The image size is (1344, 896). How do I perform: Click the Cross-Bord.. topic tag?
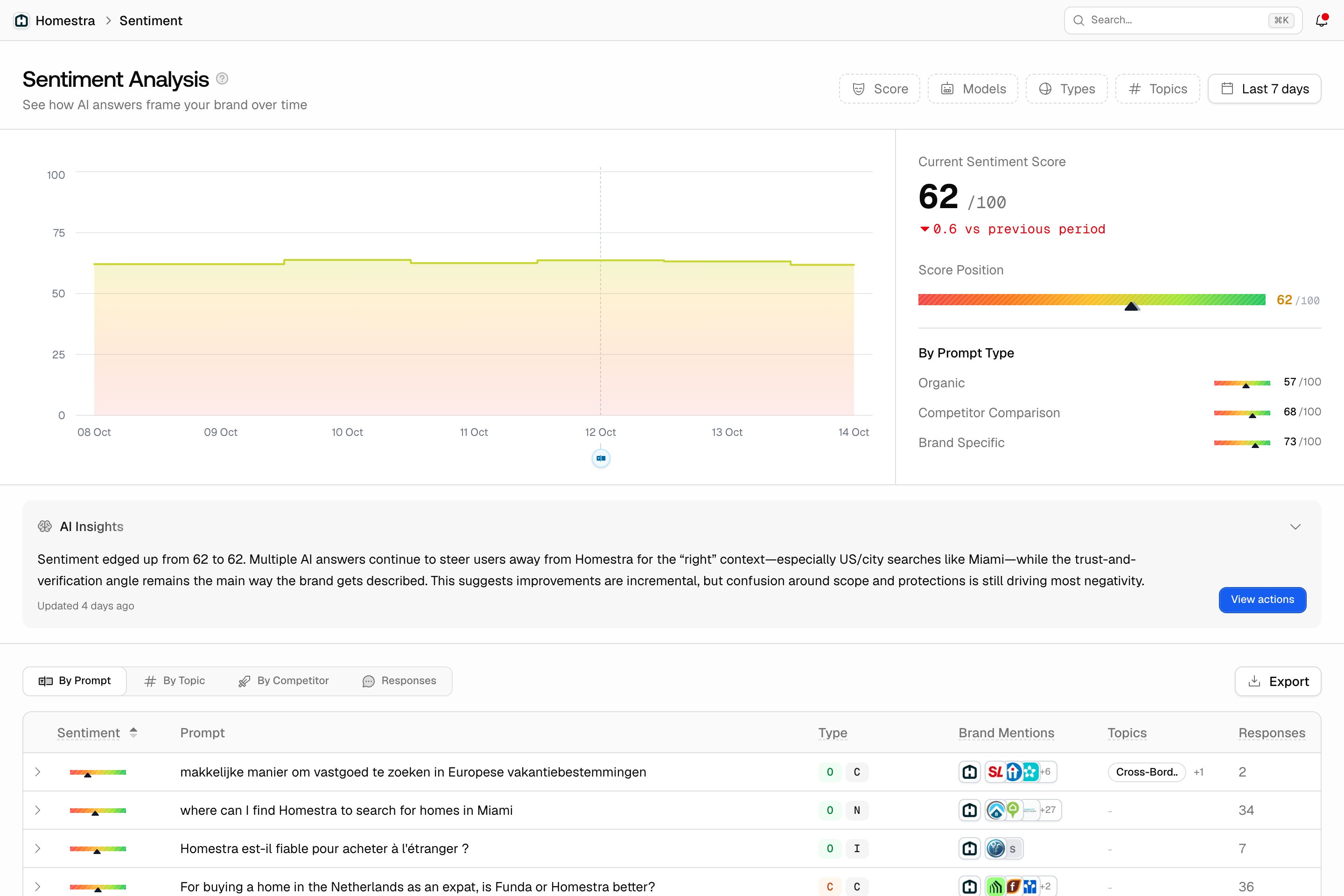(x=1147, y=772)
